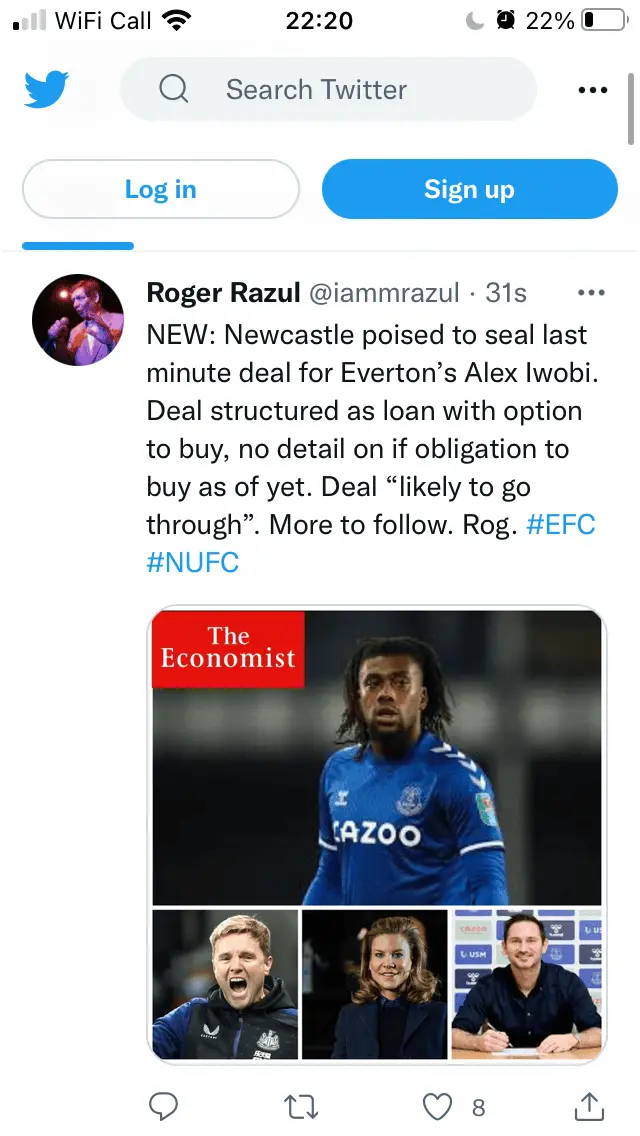Click the Twitter bird logo
The height and width of the screenshot is (1136, 640).
click(x=46, y=90)
